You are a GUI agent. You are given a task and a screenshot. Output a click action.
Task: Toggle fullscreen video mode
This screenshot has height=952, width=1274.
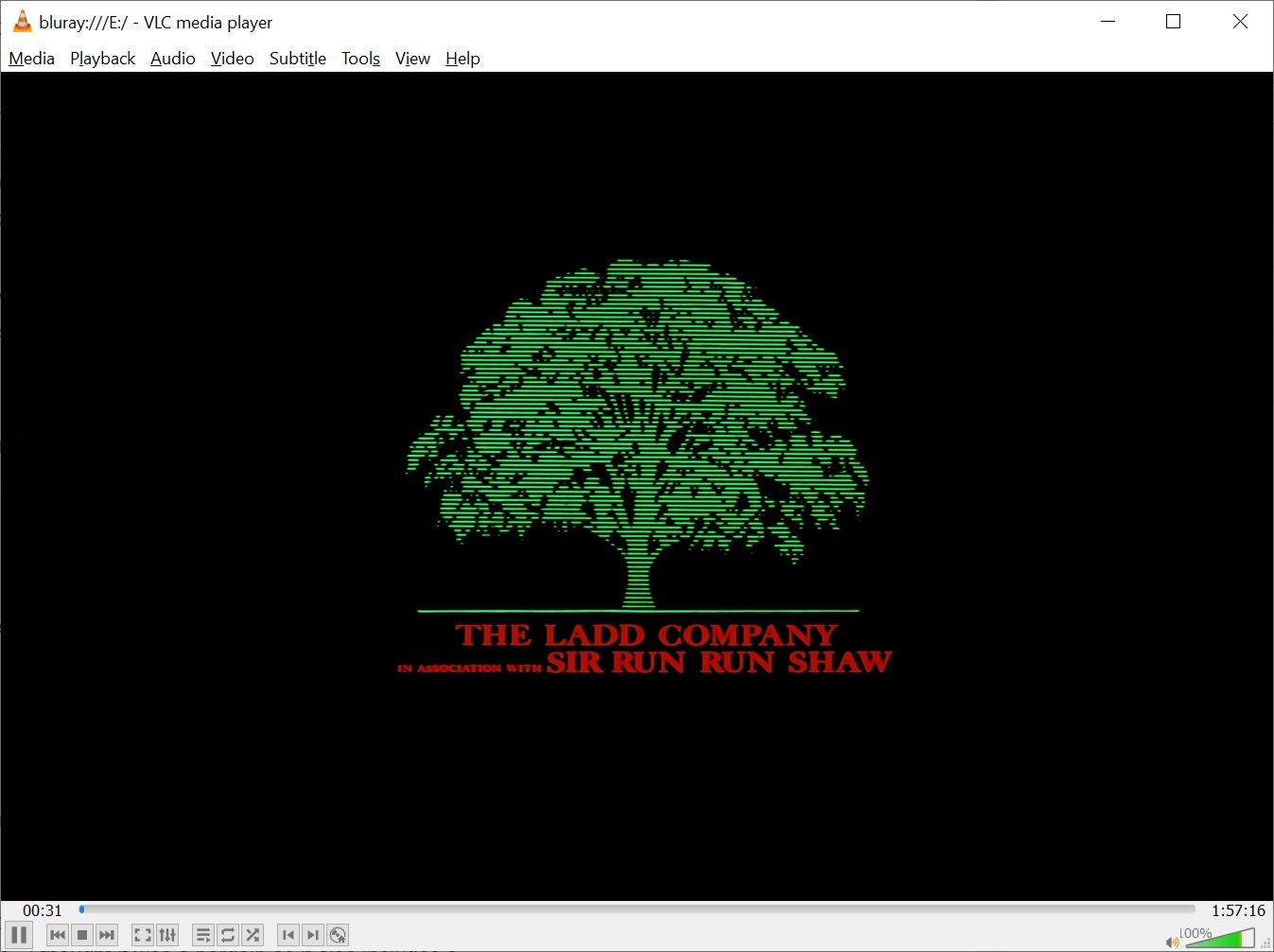pyautogui.click(x=143, y=935)
